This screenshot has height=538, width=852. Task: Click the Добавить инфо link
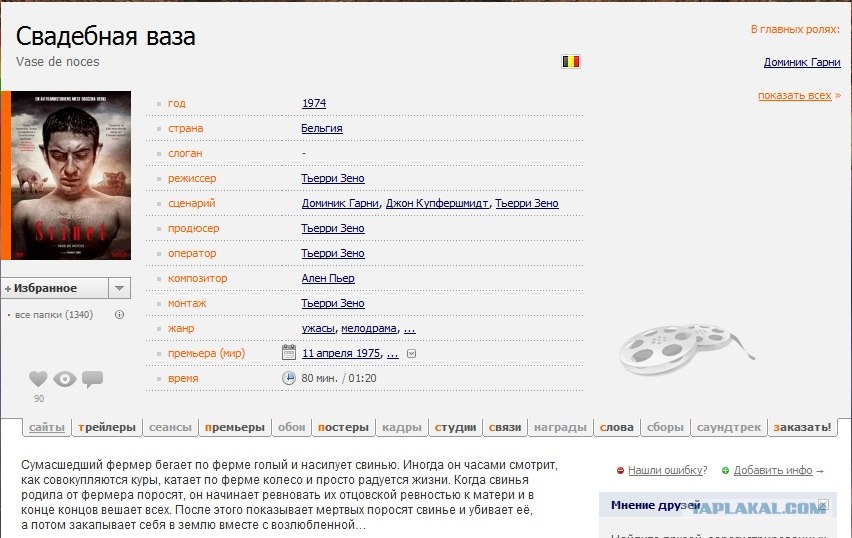pyautogui.click(x=773, y=471)
